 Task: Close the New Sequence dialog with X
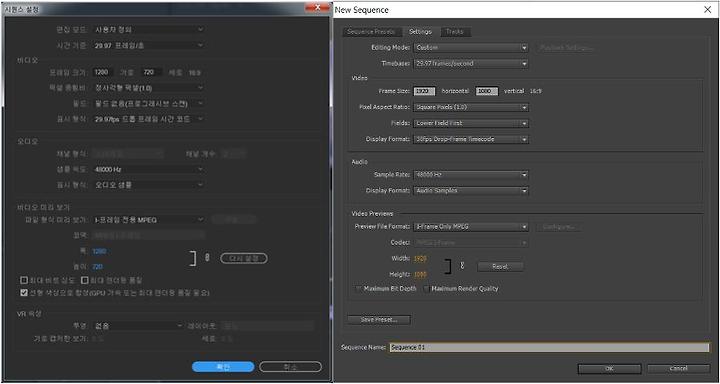click(x=708, y=10)
